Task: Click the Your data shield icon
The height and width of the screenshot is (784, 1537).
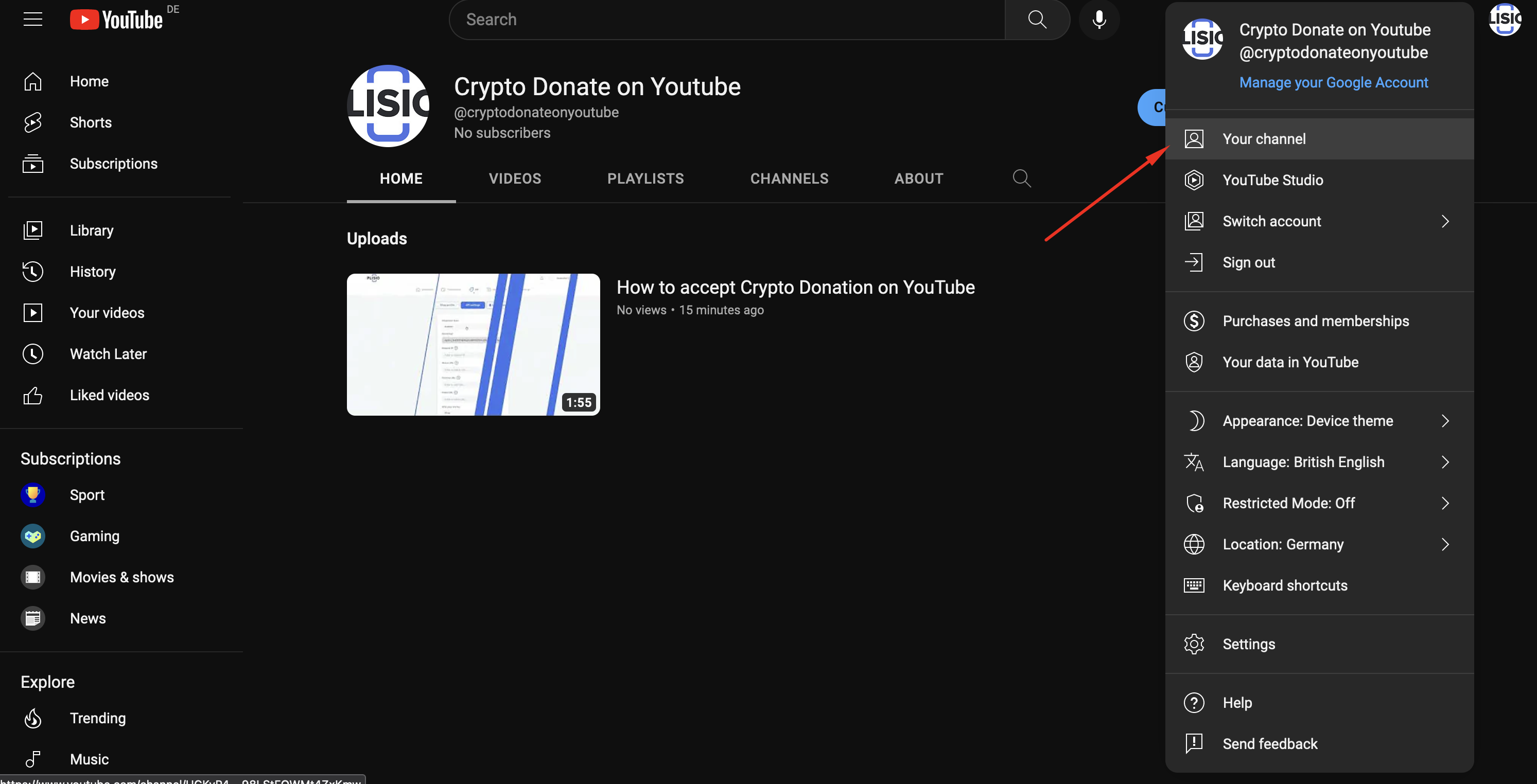Action: 1194,362
